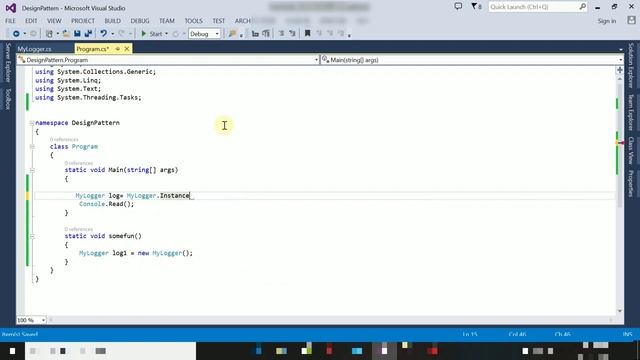Close the Program.cs tab
Image resolution: width=640 pixels, height=360 pixels.
127,49
